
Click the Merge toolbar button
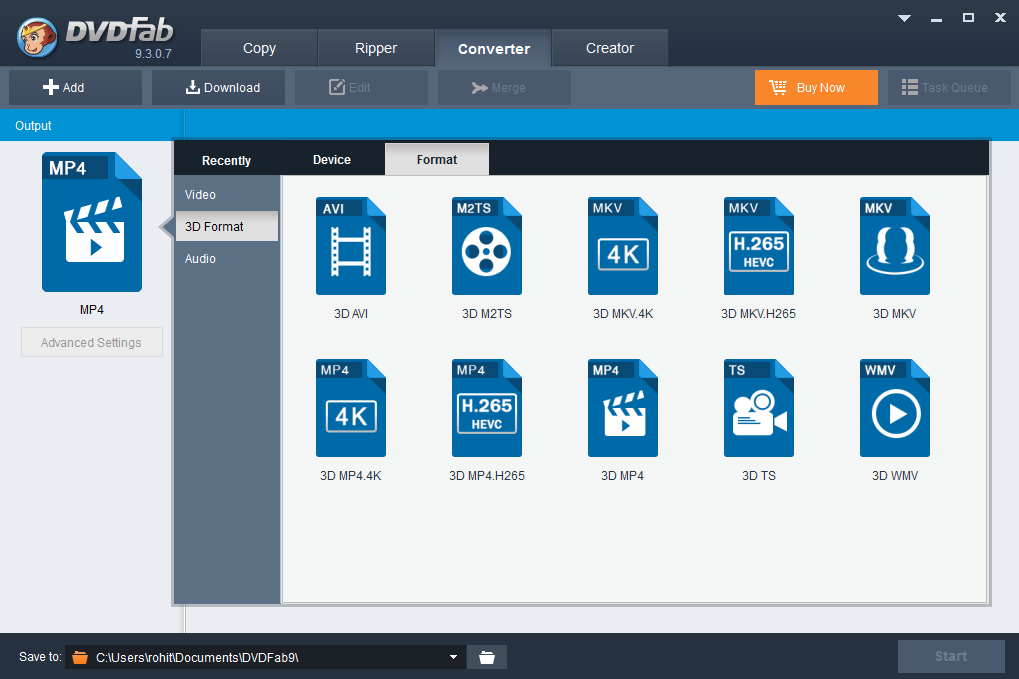coord(504,88)
